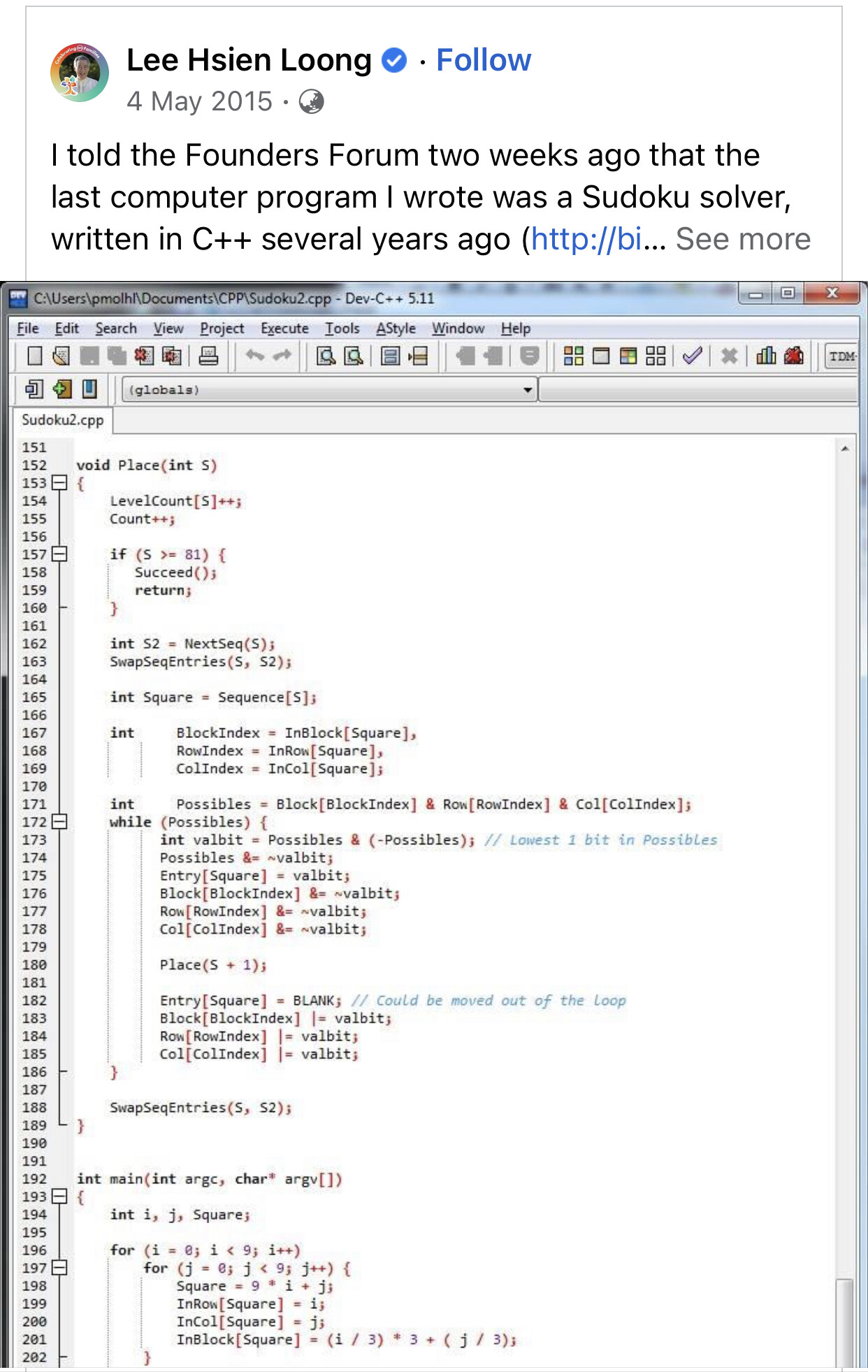Compile the program with the Compile icon
The image size is (868, 1372).
(x=573, y=356)
